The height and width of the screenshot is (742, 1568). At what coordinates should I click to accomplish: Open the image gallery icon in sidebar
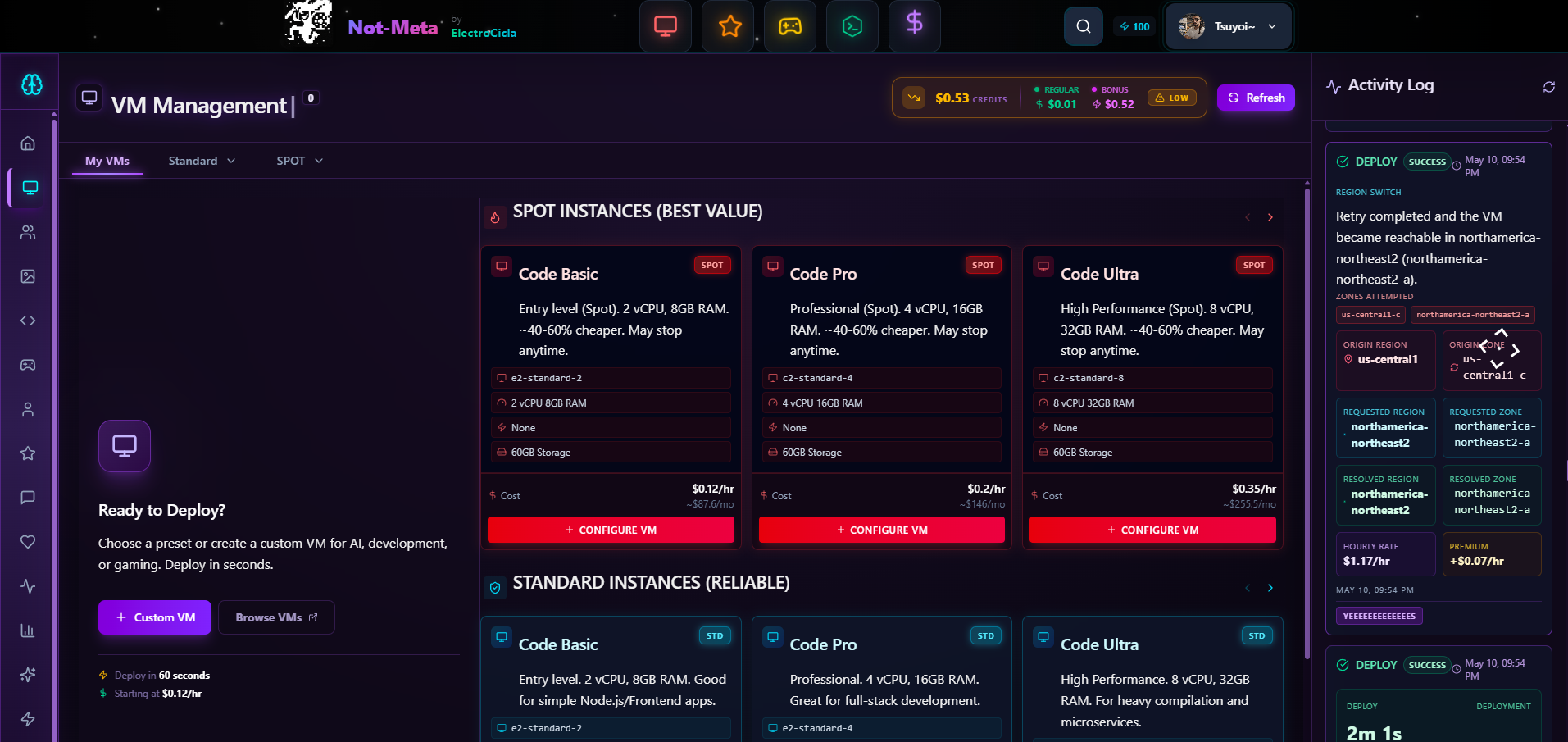coord(28,276)
